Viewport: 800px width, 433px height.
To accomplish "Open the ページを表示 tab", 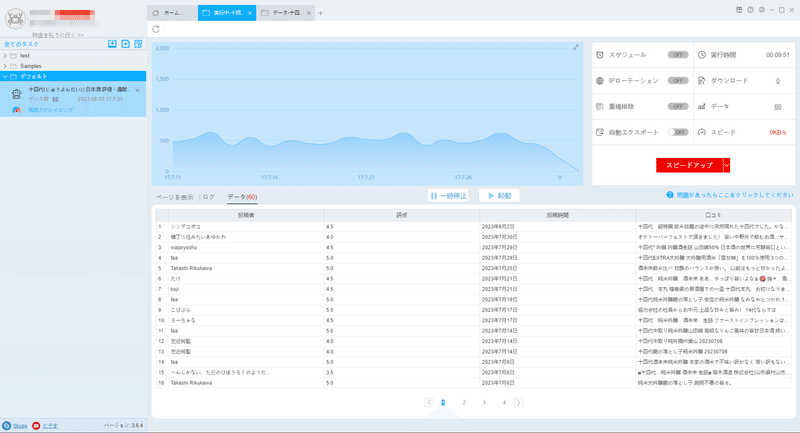I will point(174,197).
